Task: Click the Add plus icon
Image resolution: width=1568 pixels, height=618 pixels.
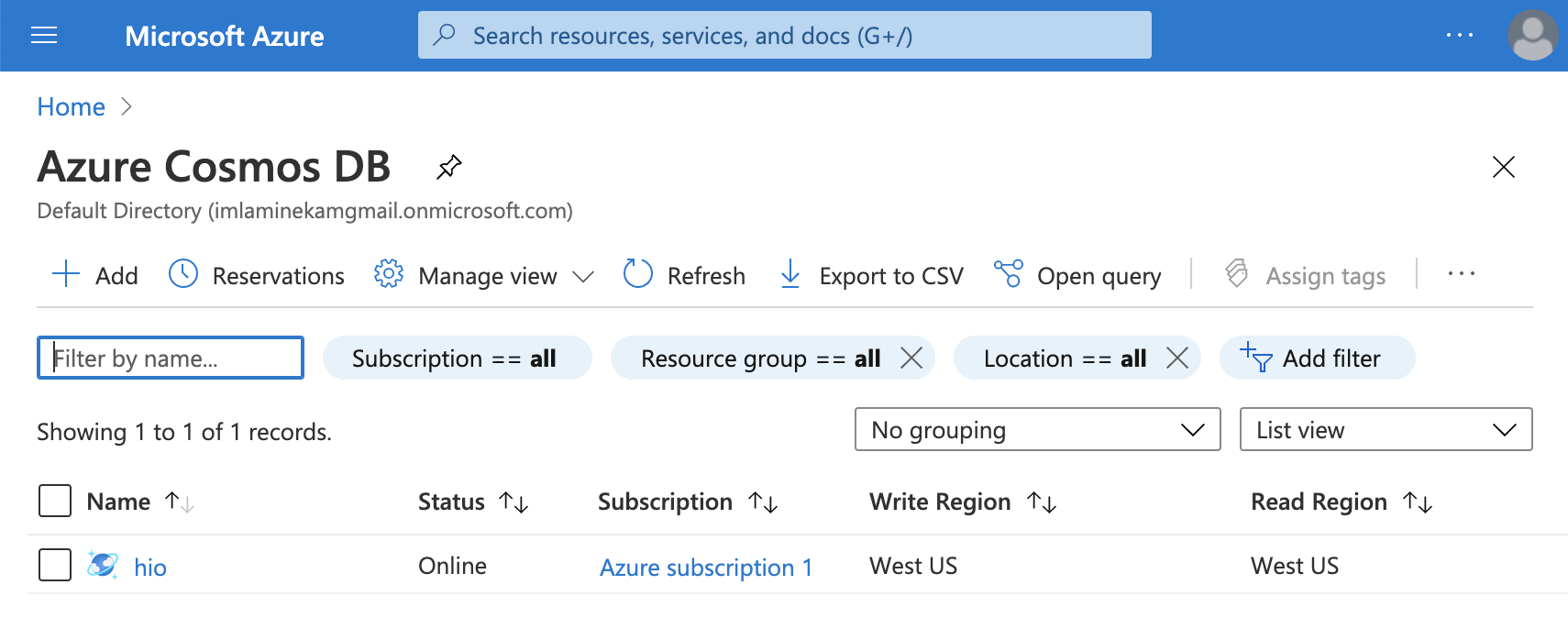Action: point(66,274)
